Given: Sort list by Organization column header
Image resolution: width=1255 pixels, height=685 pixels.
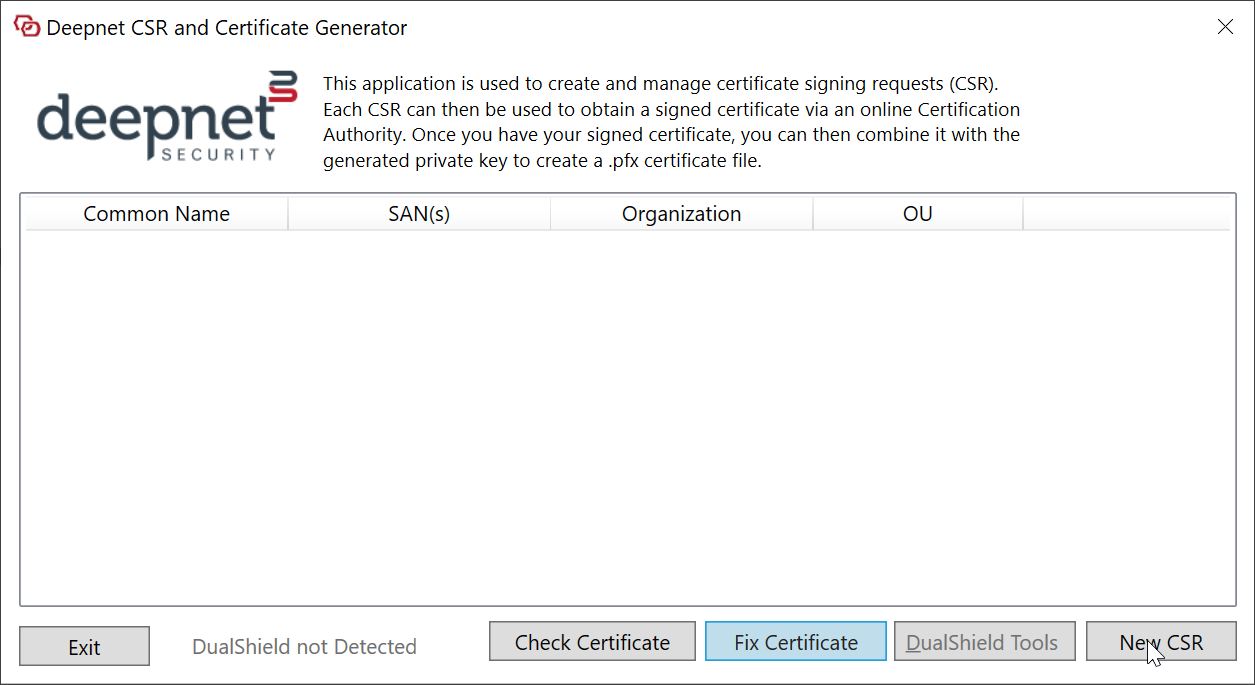Looking at the screenshot, I should [x=681, y=214].
